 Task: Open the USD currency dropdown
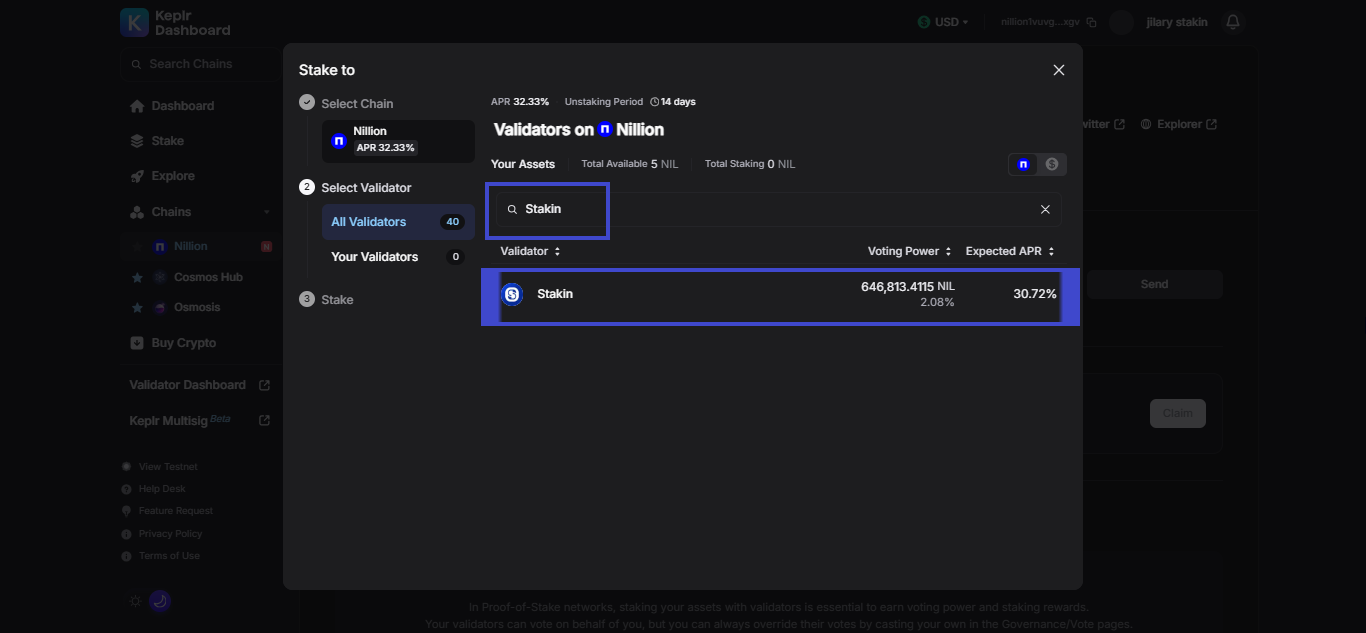[943, 22]
